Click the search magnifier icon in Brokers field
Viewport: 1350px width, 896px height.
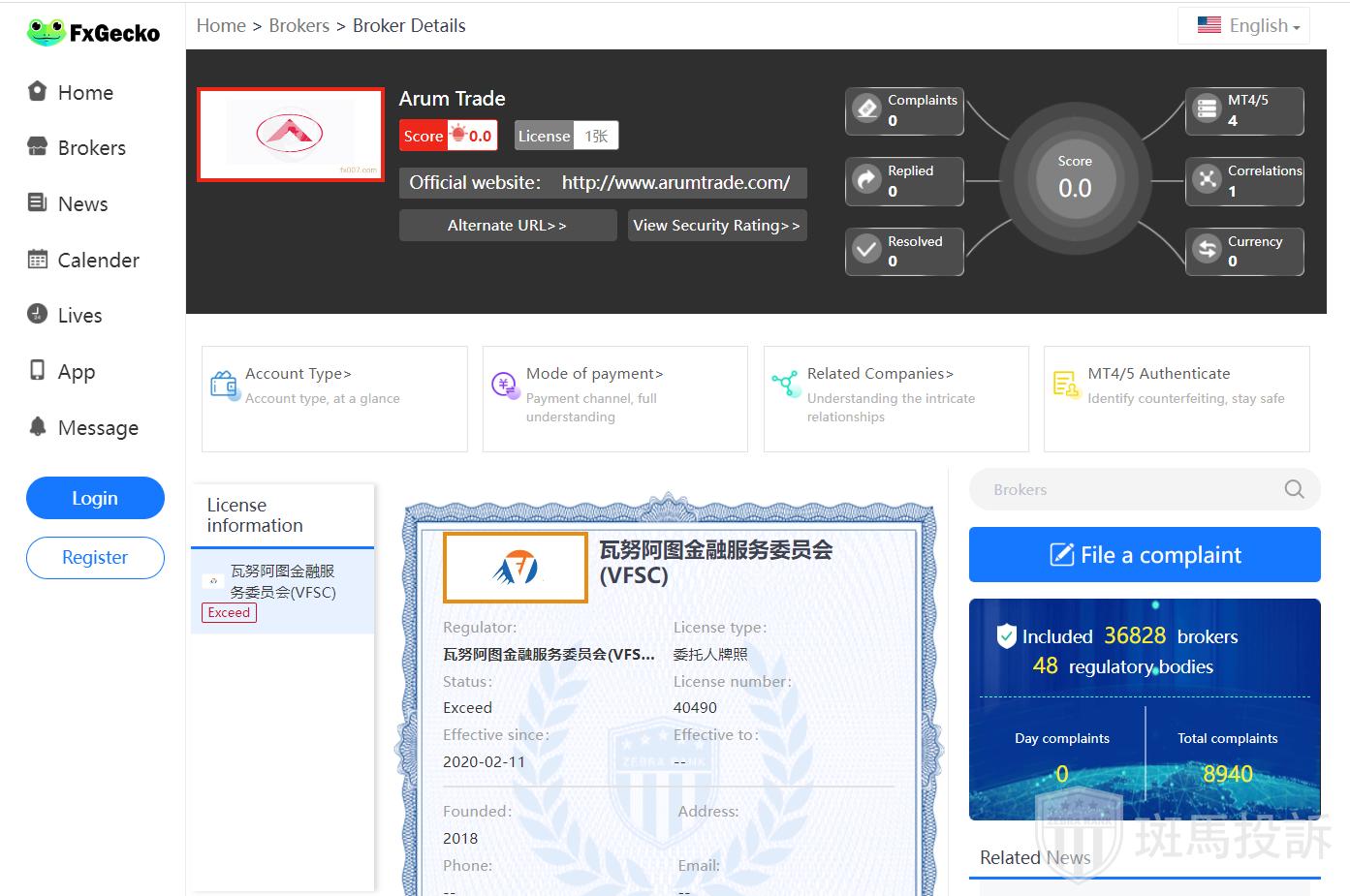pos(1294,489)
